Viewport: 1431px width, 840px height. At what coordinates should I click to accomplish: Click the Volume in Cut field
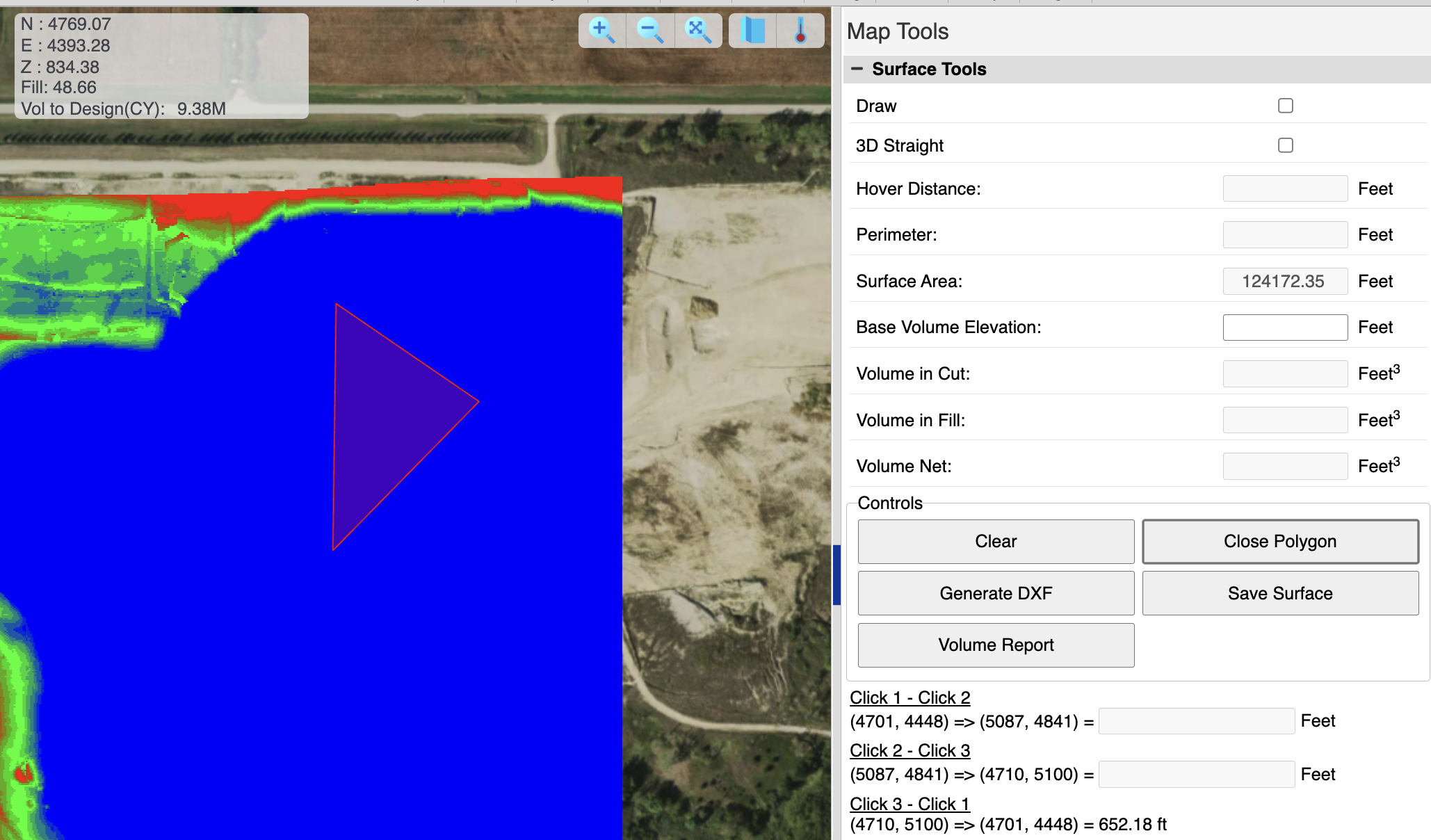[1285, 373]
